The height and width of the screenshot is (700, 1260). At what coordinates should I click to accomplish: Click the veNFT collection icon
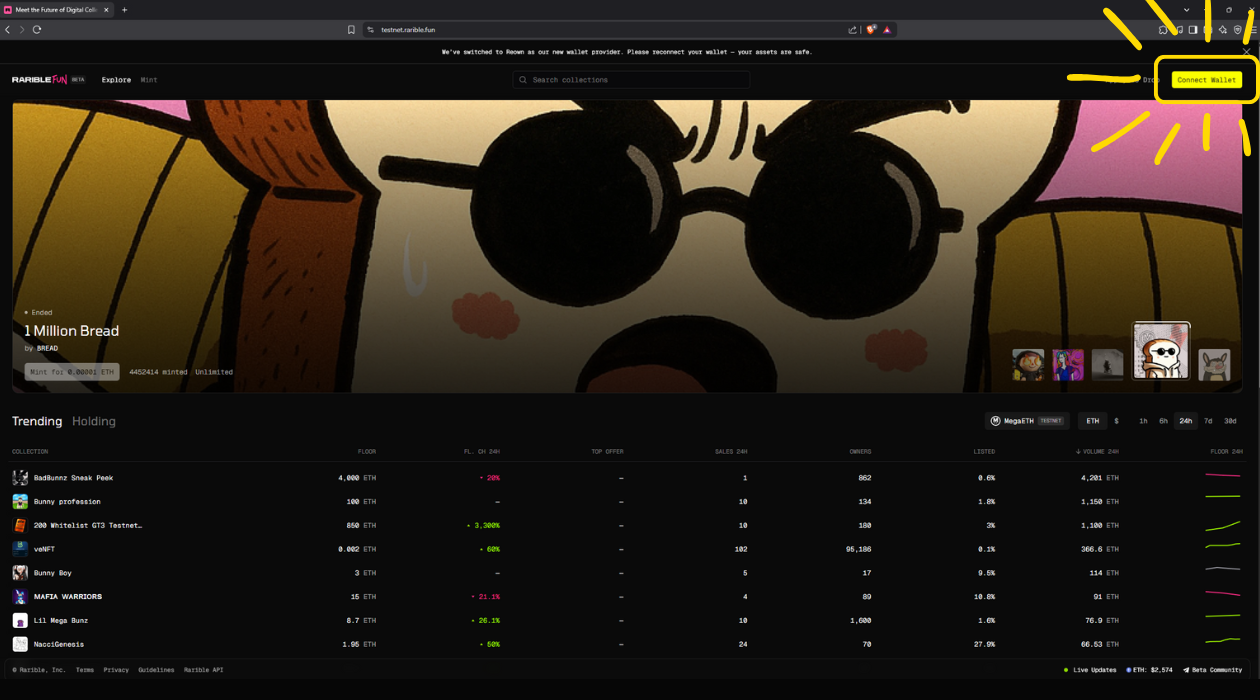(x=20, y=549)
